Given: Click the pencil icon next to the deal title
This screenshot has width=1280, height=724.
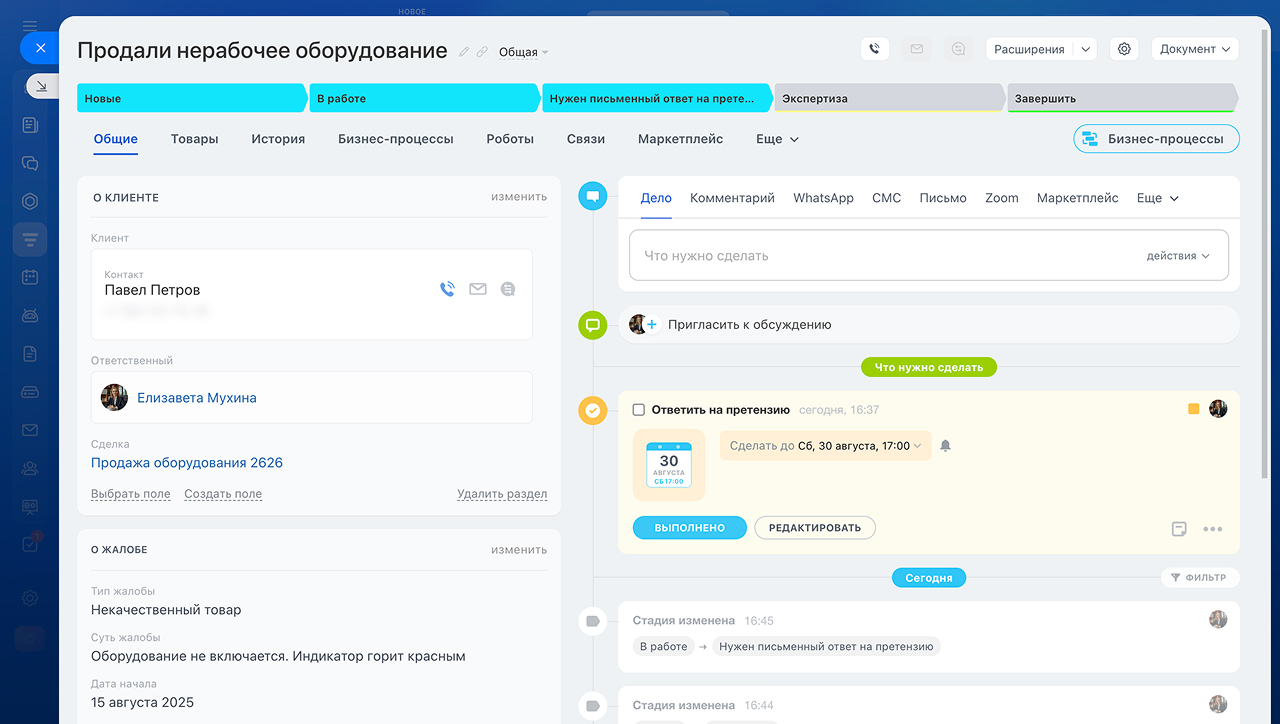Looking at the screenshot, I should tap(463, 51).
